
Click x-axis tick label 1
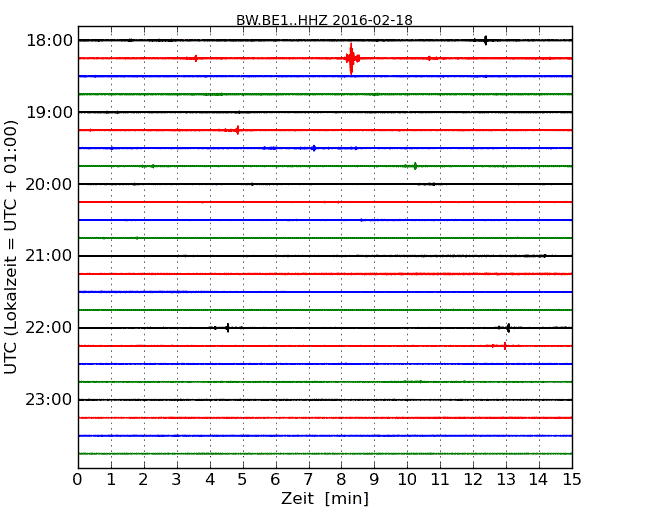point(111,479)
